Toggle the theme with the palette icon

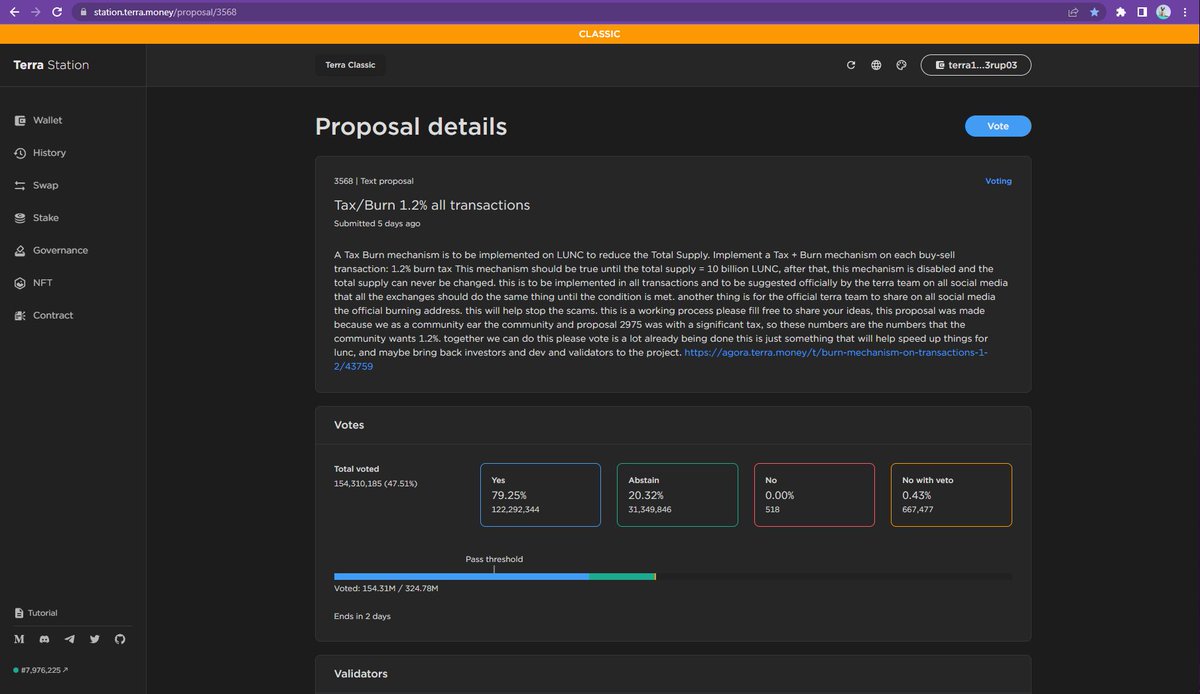(900, 64)
